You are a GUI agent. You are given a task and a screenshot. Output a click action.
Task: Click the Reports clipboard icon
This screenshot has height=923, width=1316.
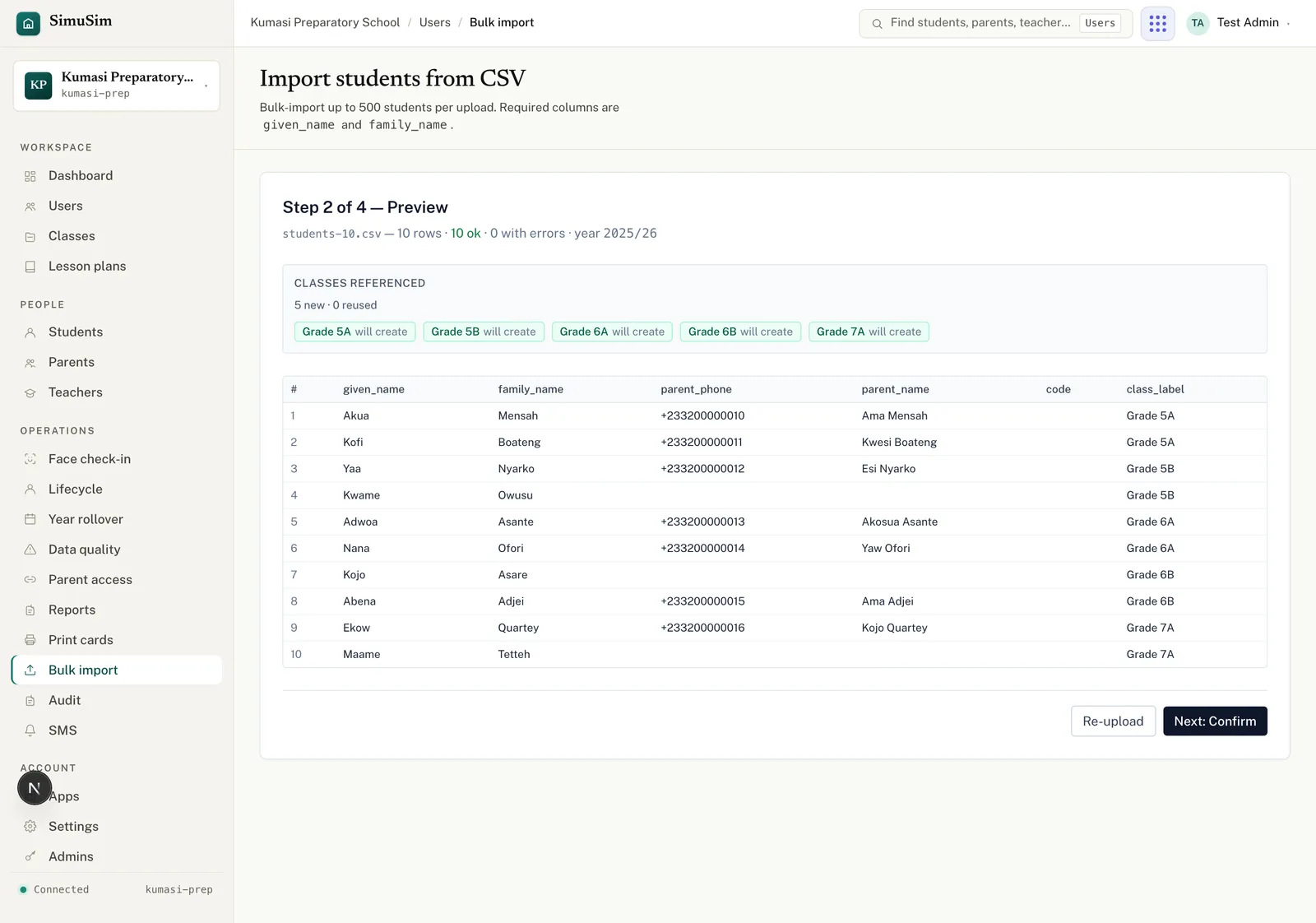tap(30, 610)
